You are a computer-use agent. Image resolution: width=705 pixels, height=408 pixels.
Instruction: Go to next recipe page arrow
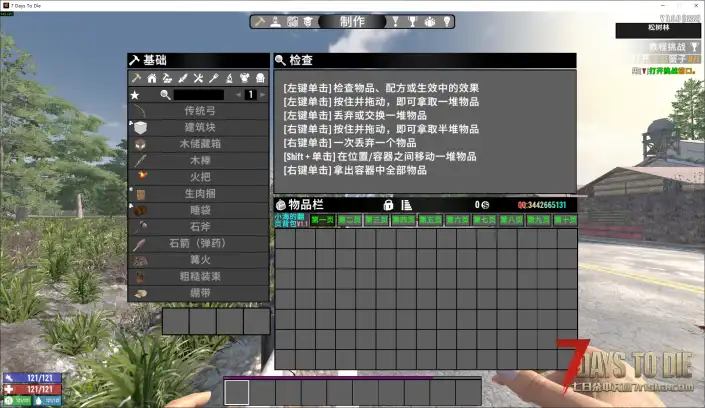coord(263,95)
